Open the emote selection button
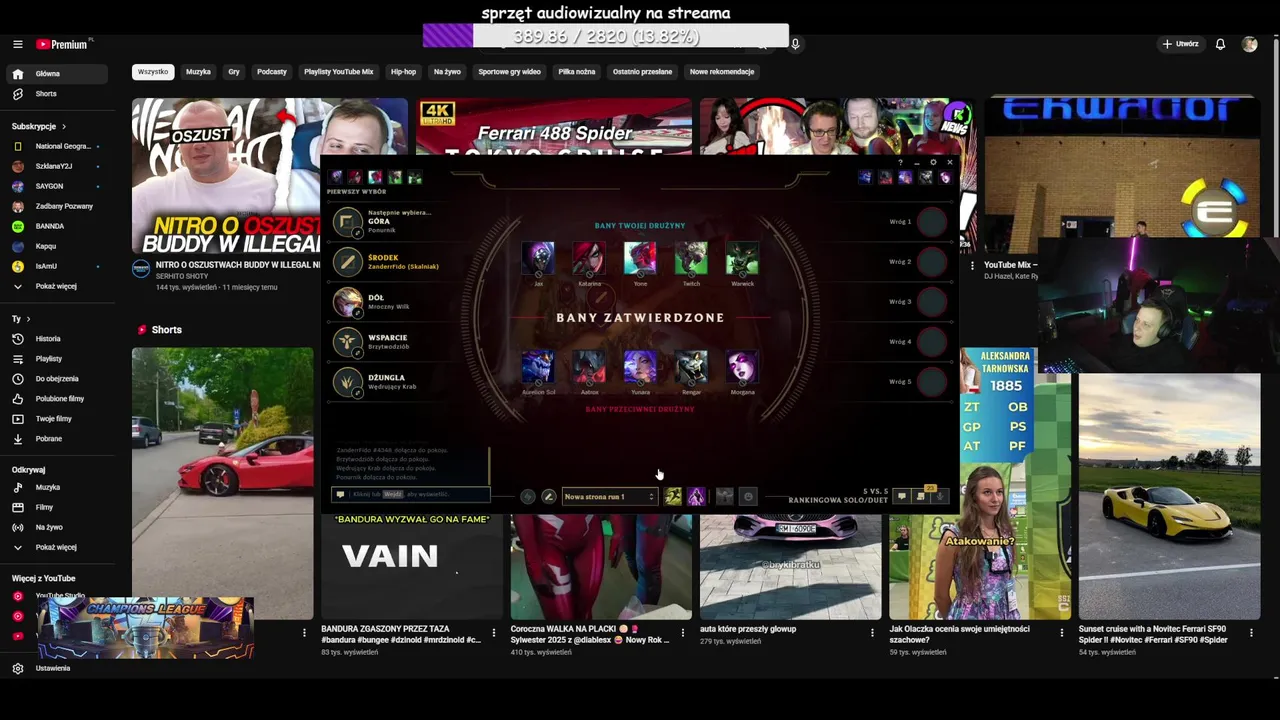This screenshot has width=1280, height=720. pos(748,497)
